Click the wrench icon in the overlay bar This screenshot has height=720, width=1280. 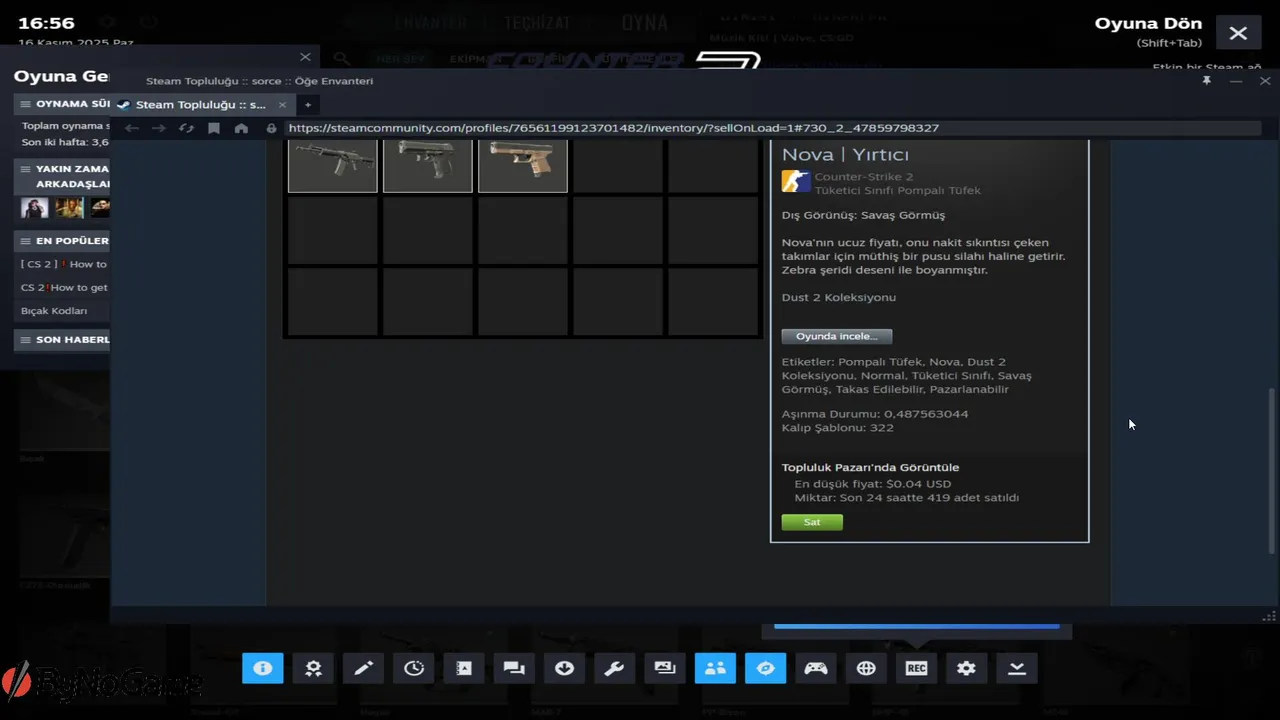point(615,668)
